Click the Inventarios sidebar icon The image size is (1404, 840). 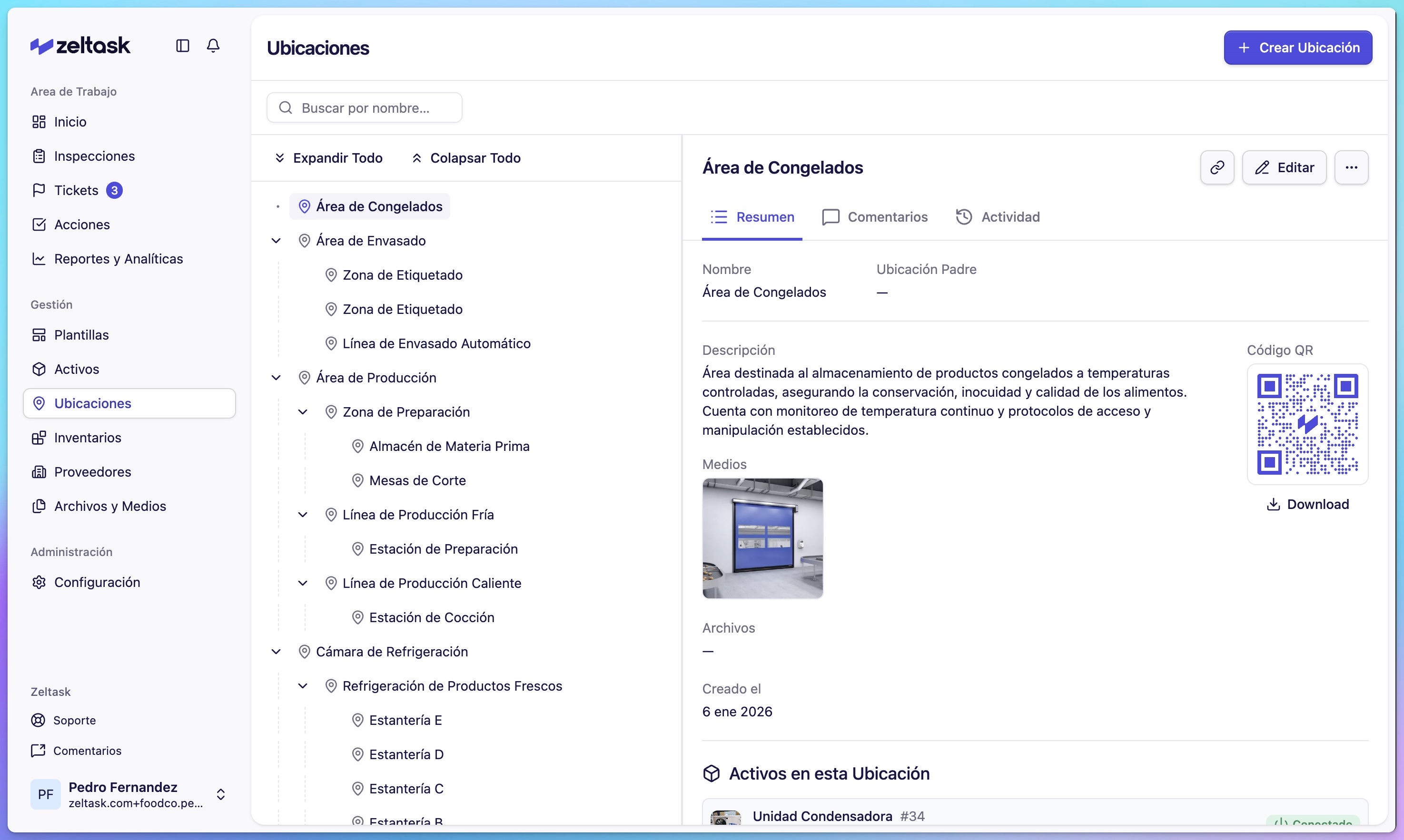pyautogui.click(x=39, y=438)
